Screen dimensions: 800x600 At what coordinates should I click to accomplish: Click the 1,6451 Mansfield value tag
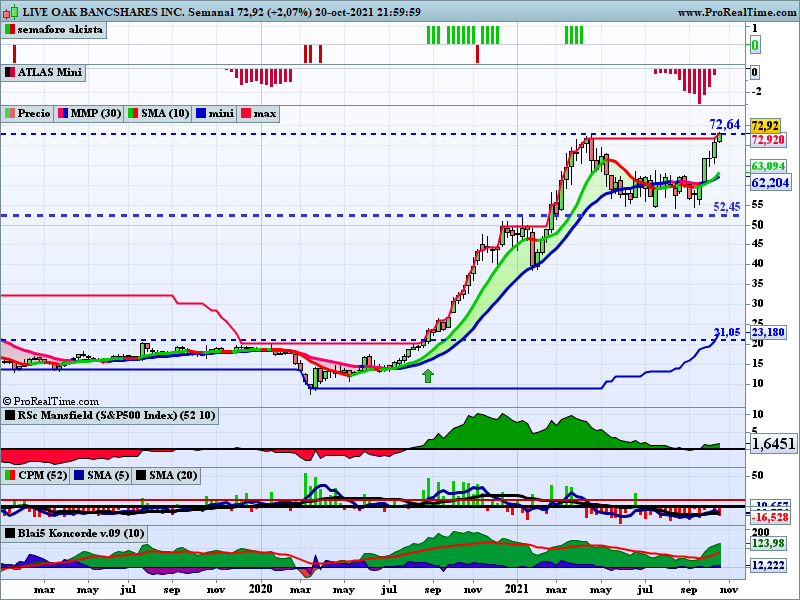773,443
